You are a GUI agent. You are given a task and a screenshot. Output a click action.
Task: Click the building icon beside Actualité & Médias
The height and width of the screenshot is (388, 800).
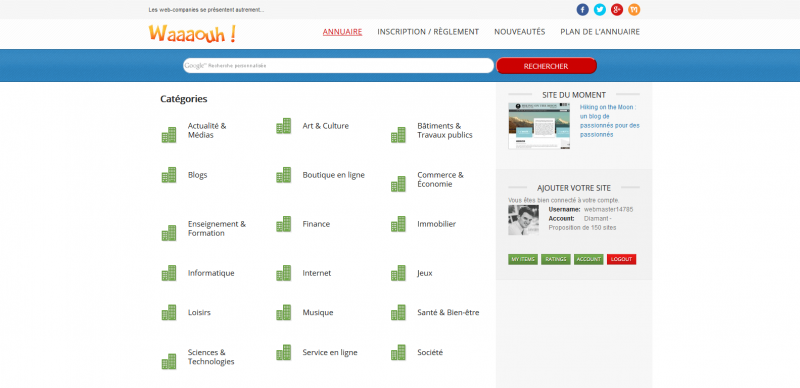tap(169, 135)
